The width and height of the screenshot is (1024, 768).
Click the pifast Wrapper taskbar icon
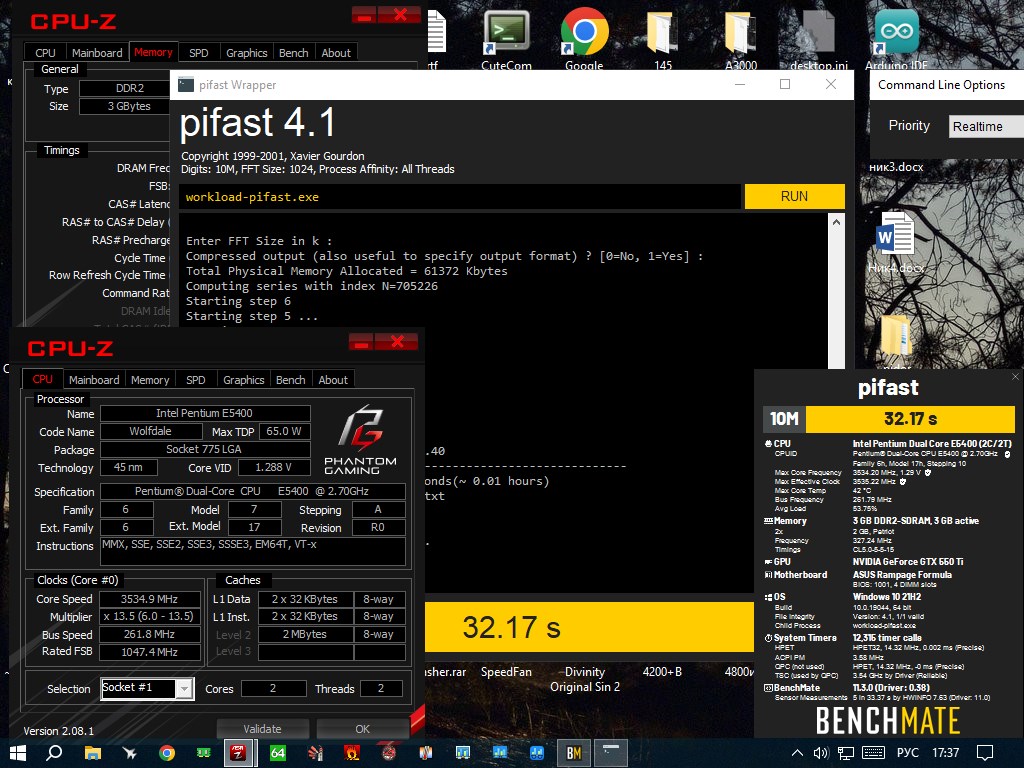point(611,753)
